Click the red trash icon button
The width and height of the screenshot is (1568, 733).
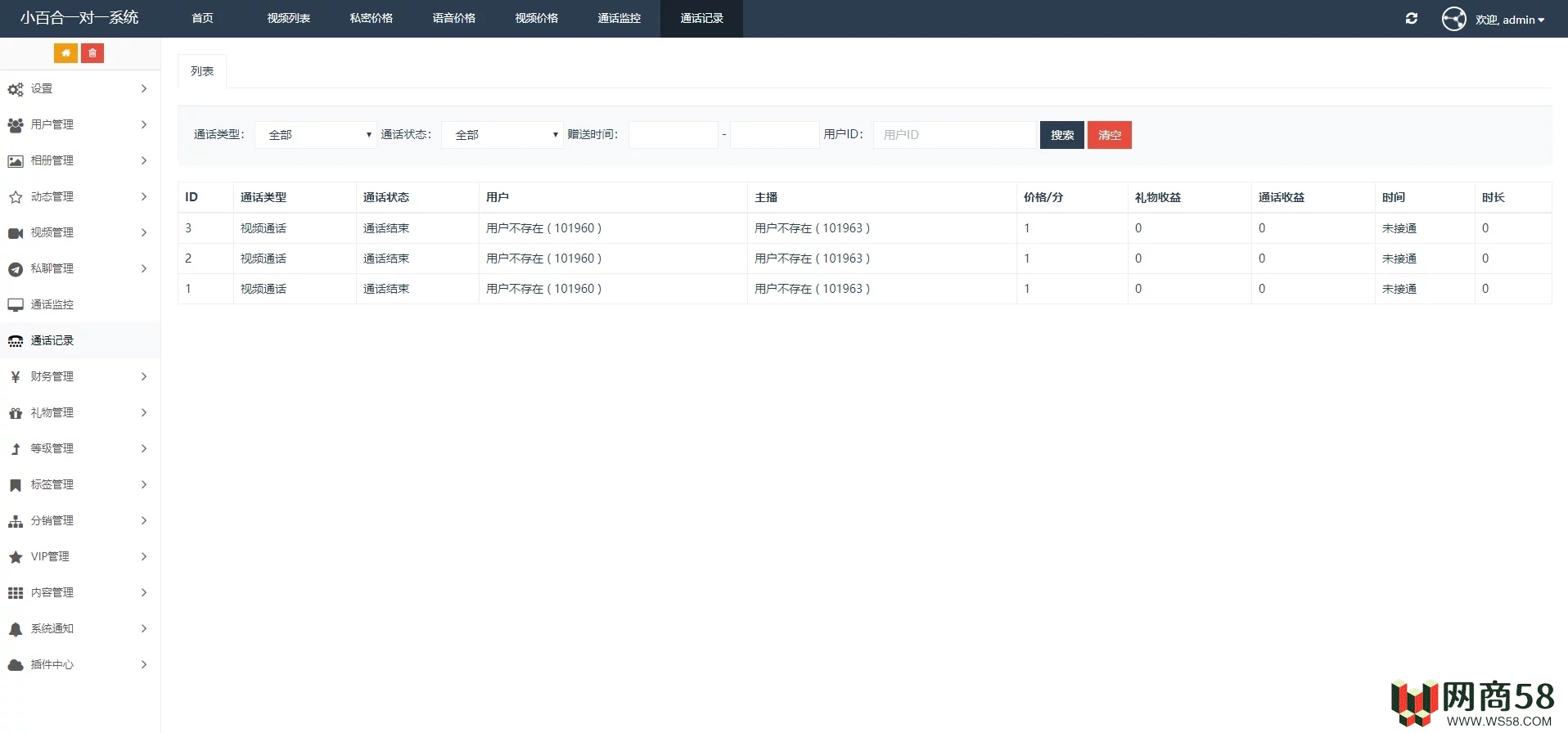click(x=92, y=53)
